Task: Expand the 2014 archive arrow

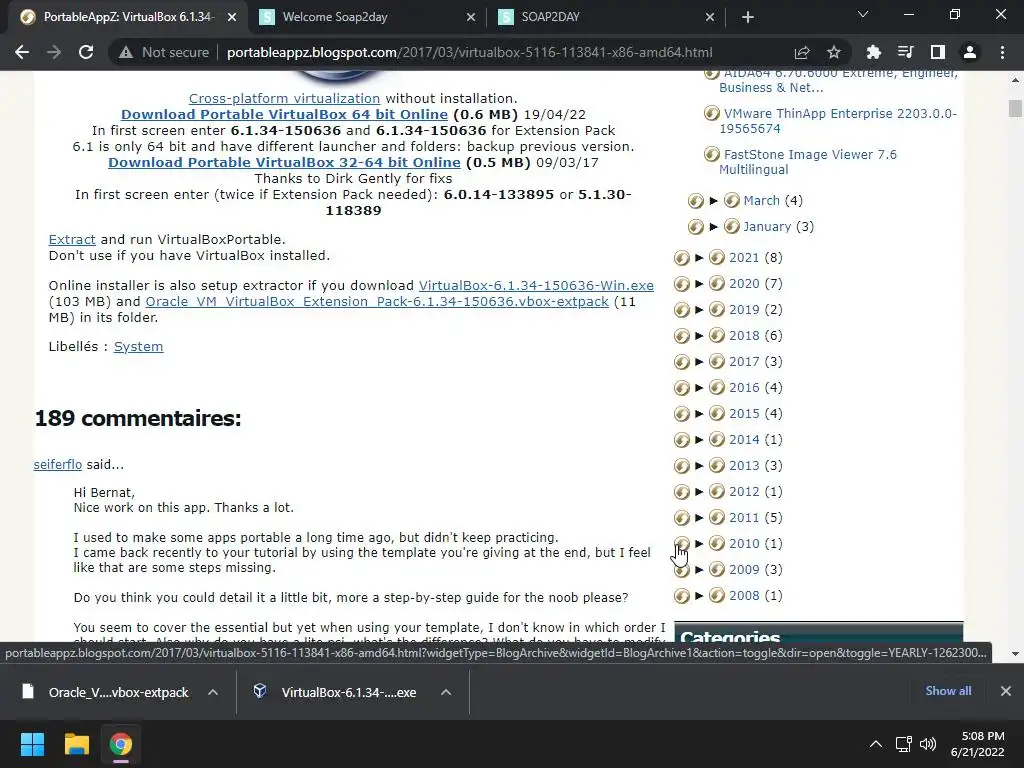Action: [699, 440]
